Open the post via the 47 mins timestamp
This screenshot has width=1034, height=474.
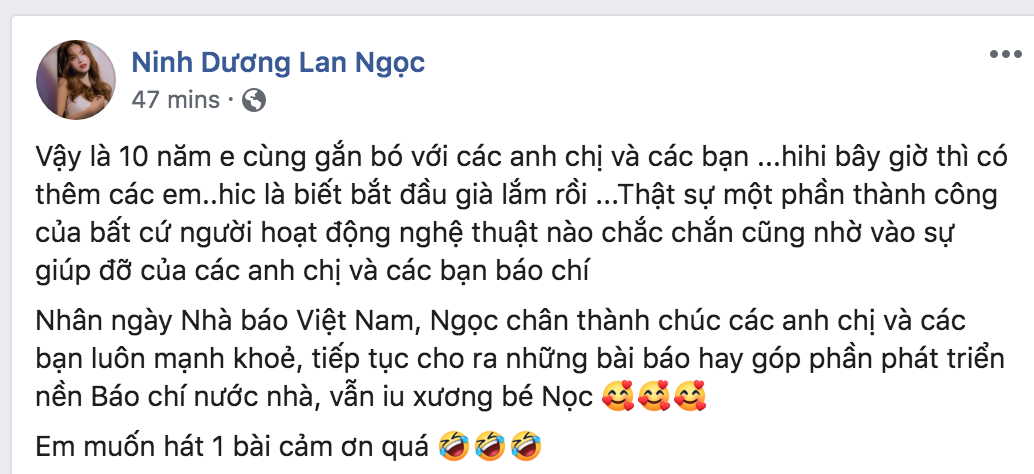click(x=175, y=100)
